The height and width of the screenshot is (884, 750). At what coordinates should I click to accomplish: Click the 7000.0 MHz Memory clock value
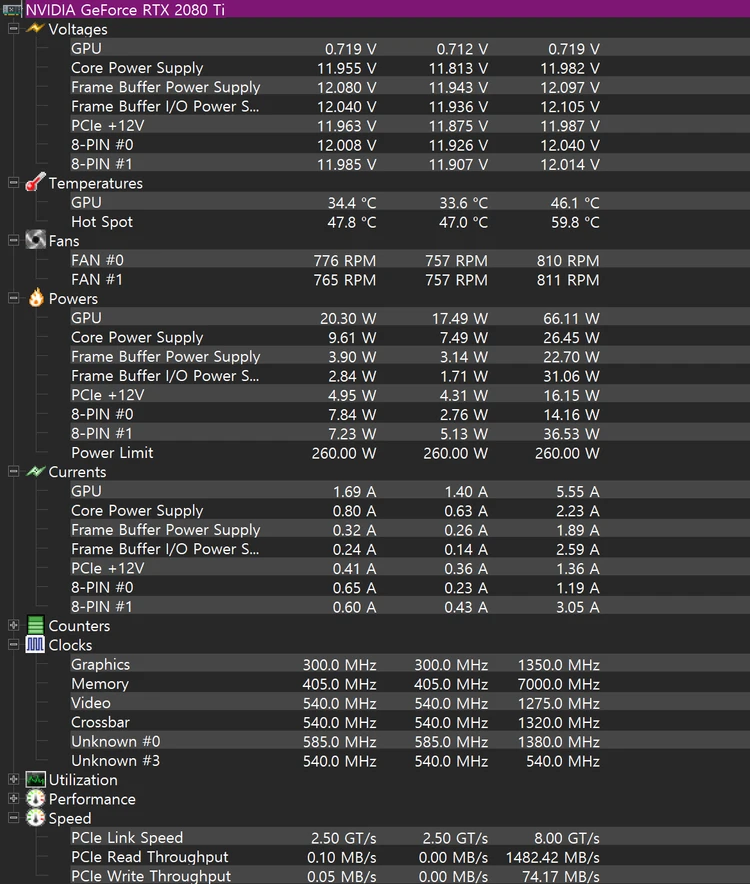click(559, 684)
